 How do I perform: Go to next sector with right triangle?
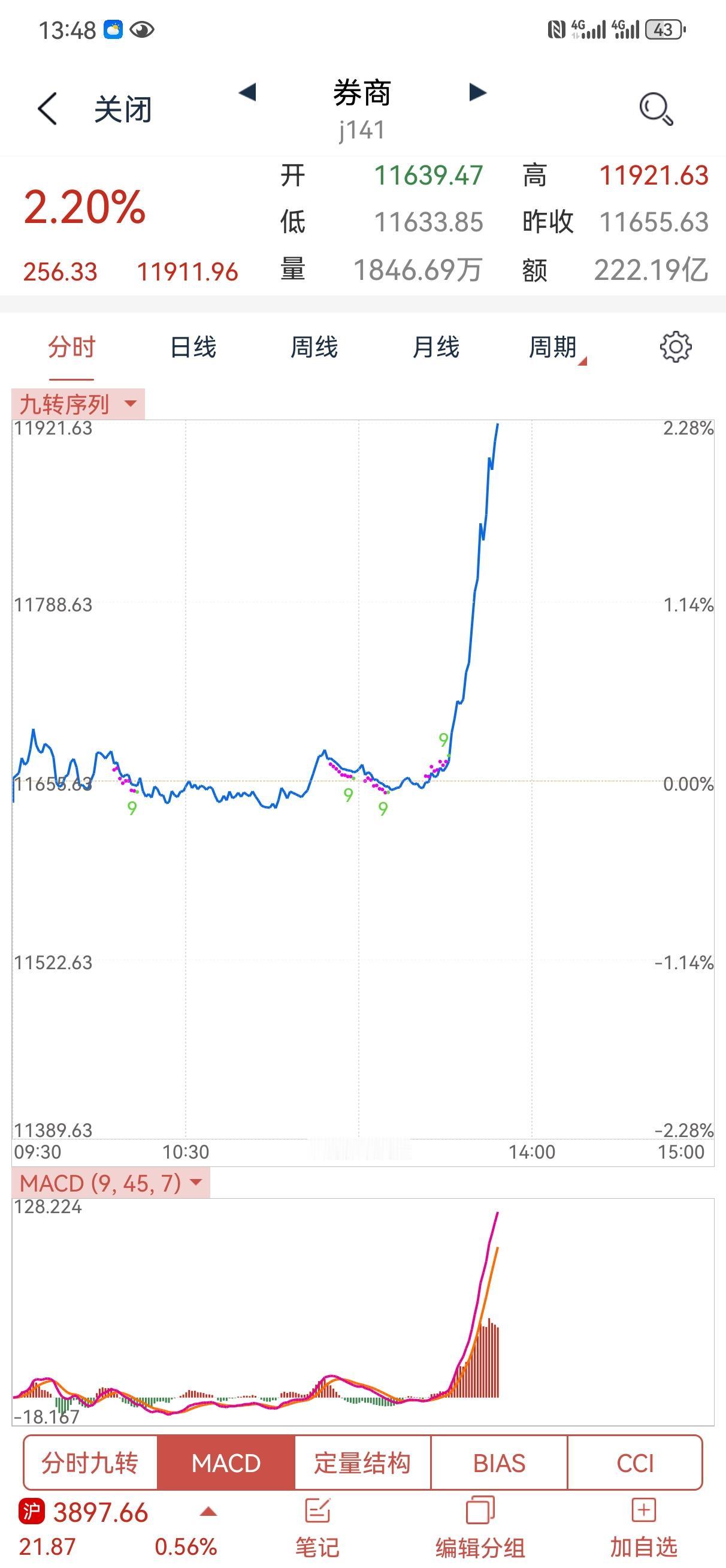478,92
